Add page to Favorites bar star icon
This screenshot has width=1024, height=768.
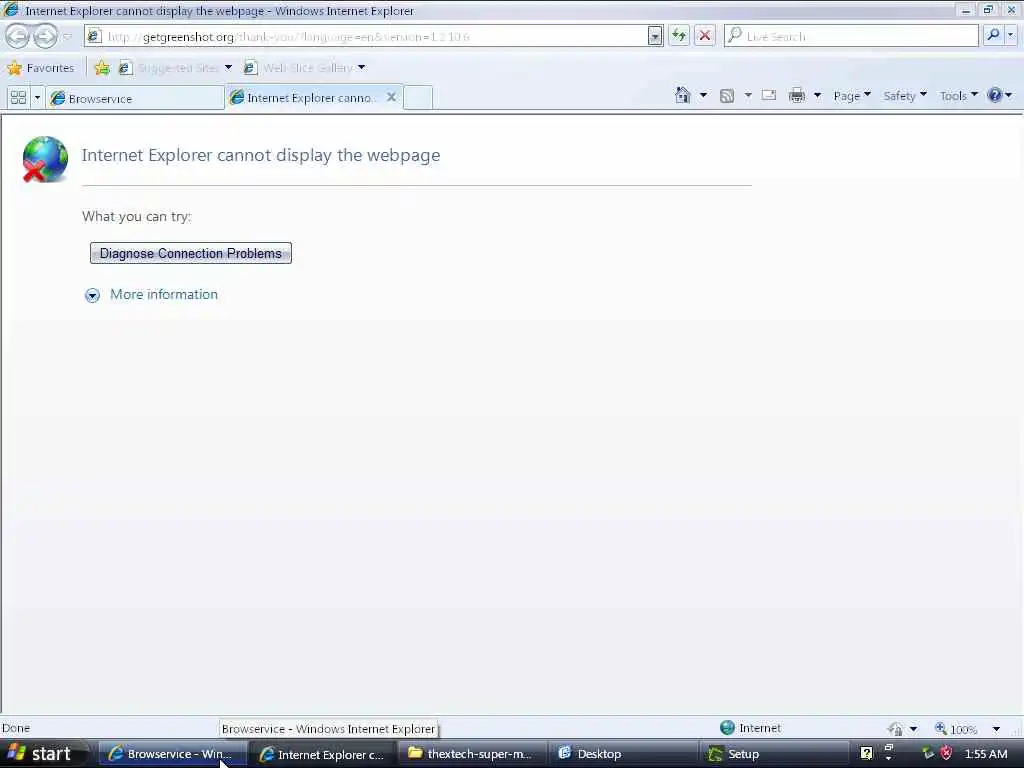tap(102, 68)
